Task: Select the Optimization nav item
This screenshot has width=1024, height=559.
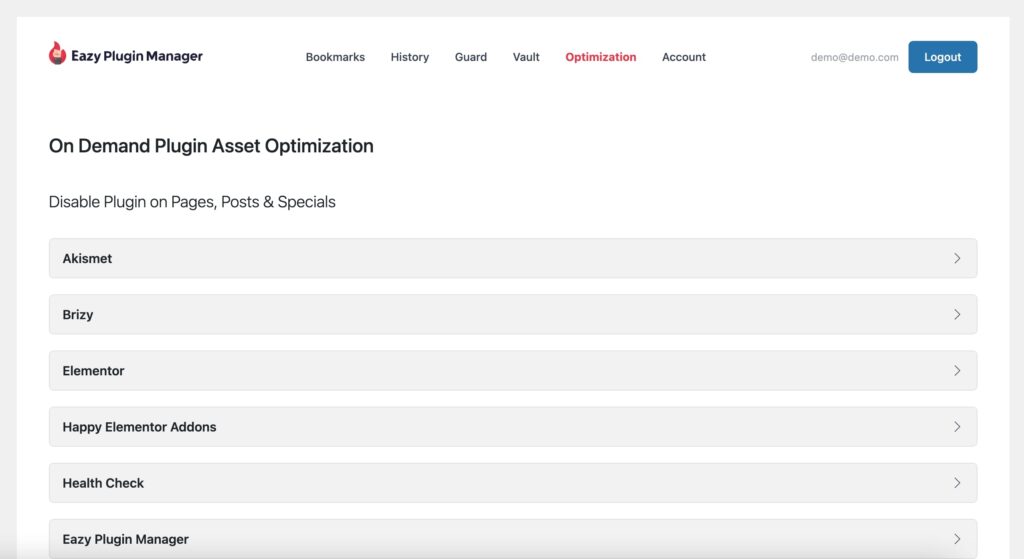Action: (x=601, y=57)
